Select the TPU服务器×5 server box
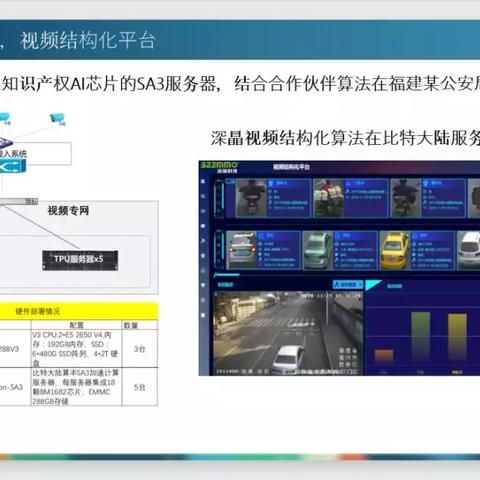 point(80,260)
